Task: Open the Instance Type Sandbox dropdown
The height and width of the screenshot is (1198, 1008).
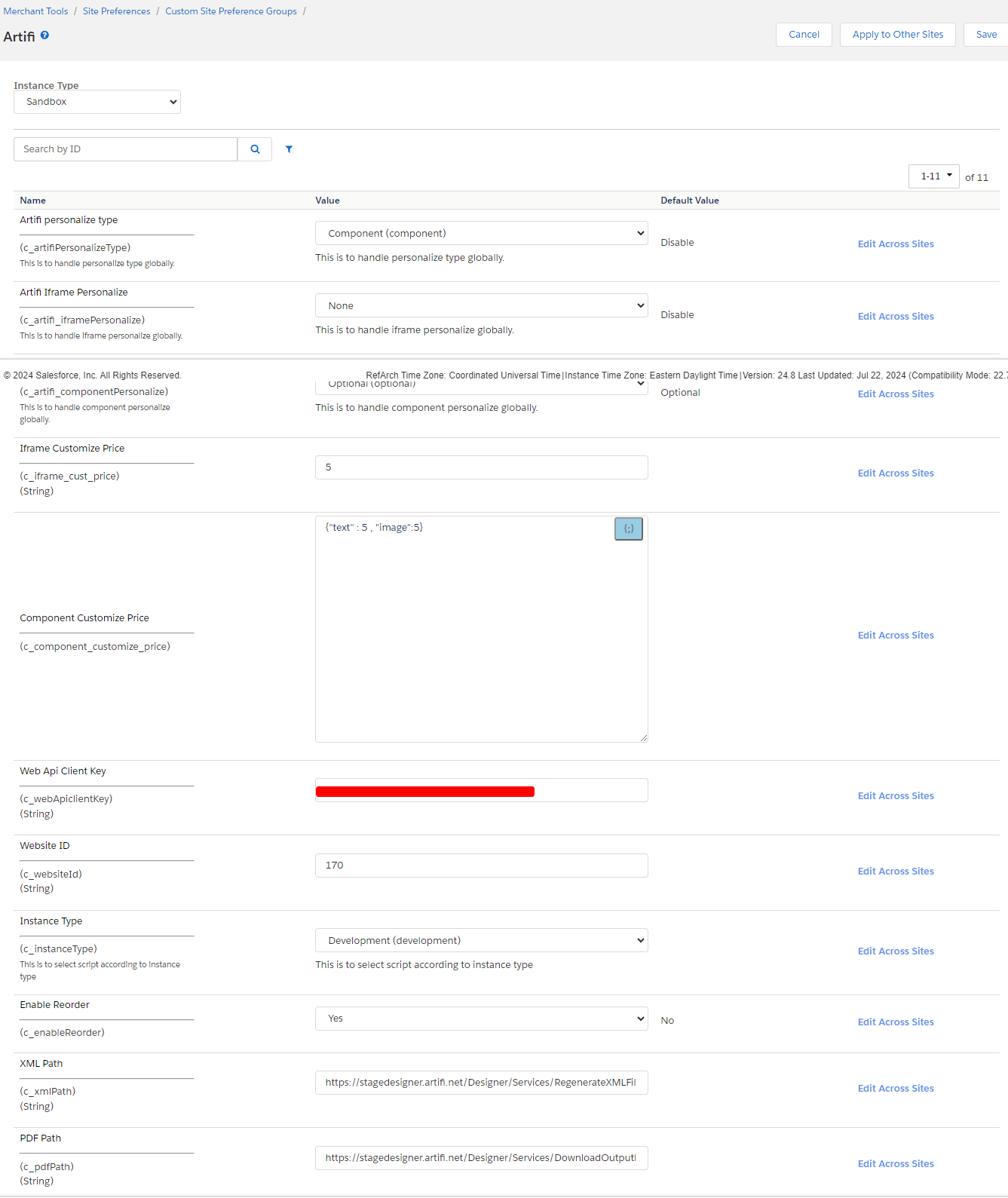Action: 97,102
